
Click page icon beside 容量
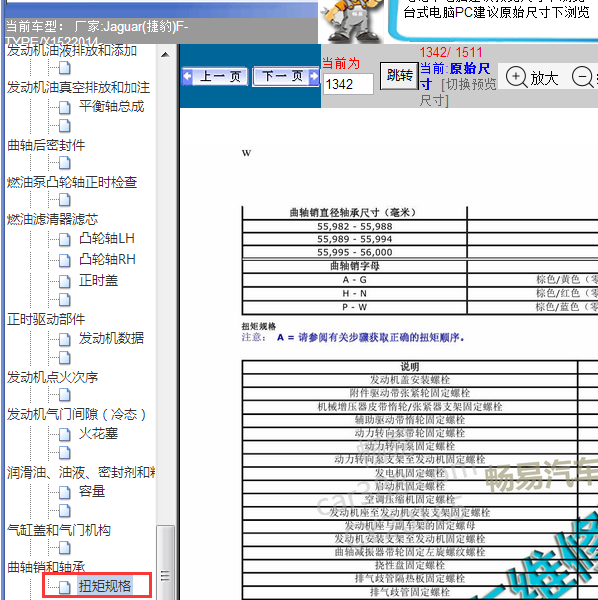tap(65, 492)
